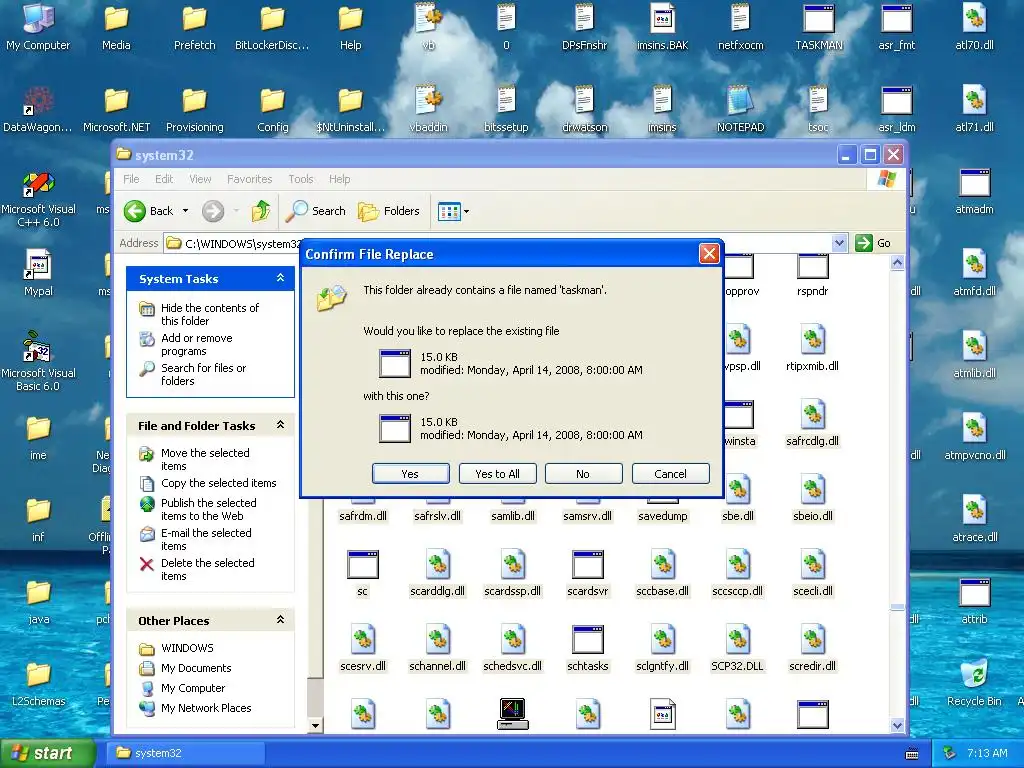Click the system32 taskbar button
1024x768 pixels.
186,753
